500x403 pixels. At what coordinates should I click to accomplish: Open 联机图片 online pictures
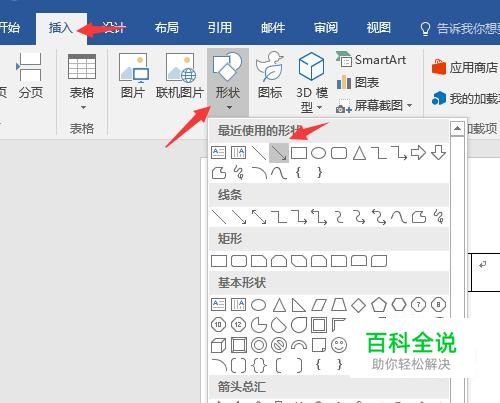(180, 75)
